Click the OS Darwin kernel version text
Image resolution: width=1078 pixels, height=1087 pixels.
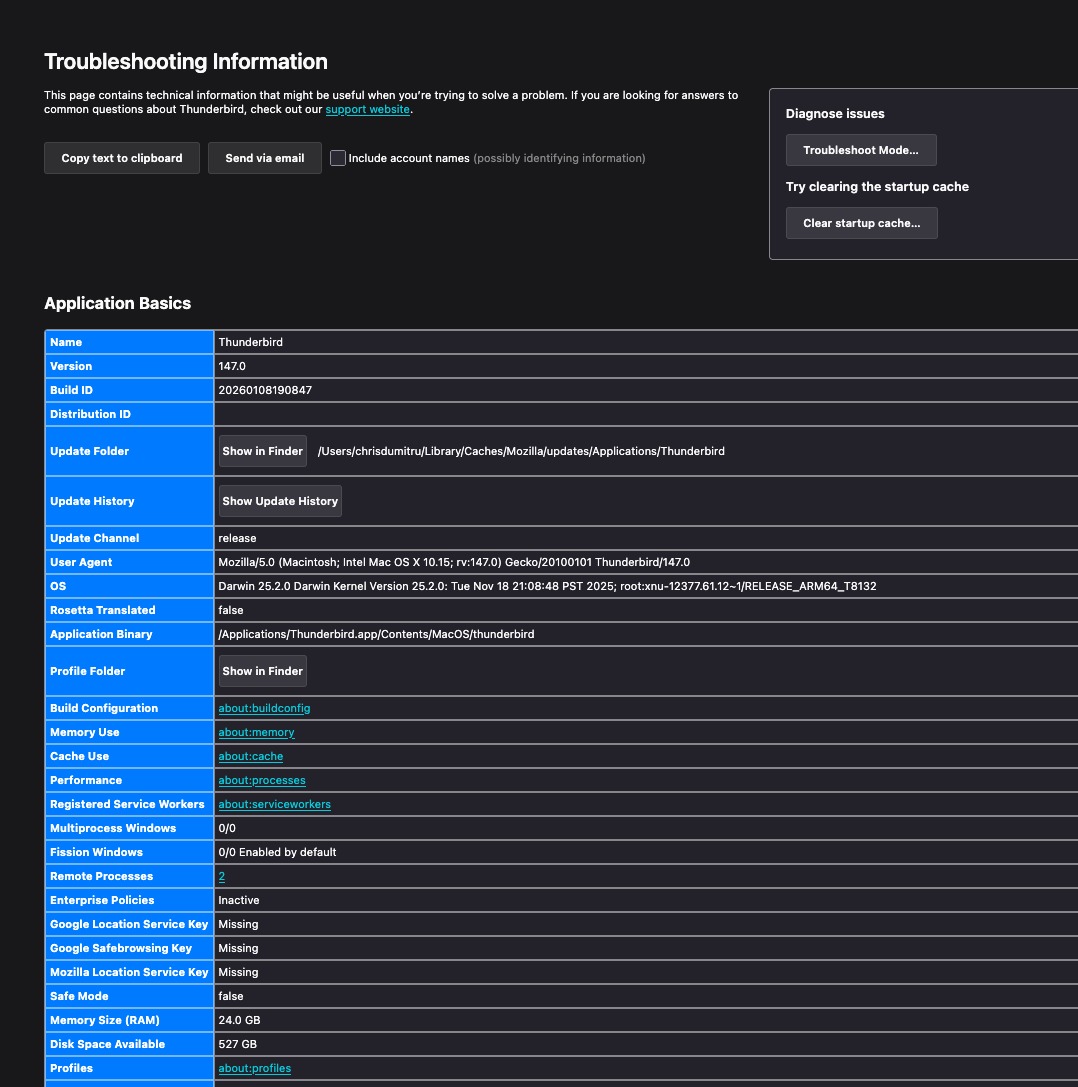pos(547,586)
